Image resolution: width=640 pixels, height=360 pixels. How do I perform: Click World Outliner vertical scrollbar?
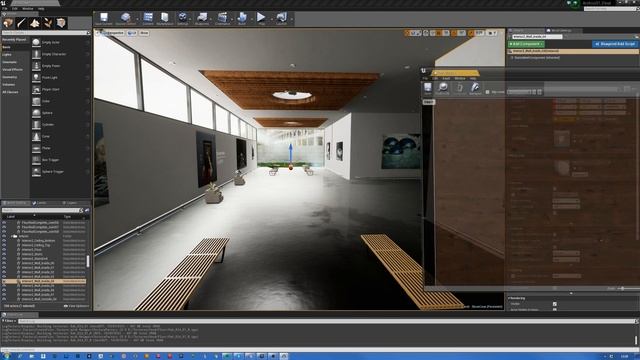click(x=88, y=261)
